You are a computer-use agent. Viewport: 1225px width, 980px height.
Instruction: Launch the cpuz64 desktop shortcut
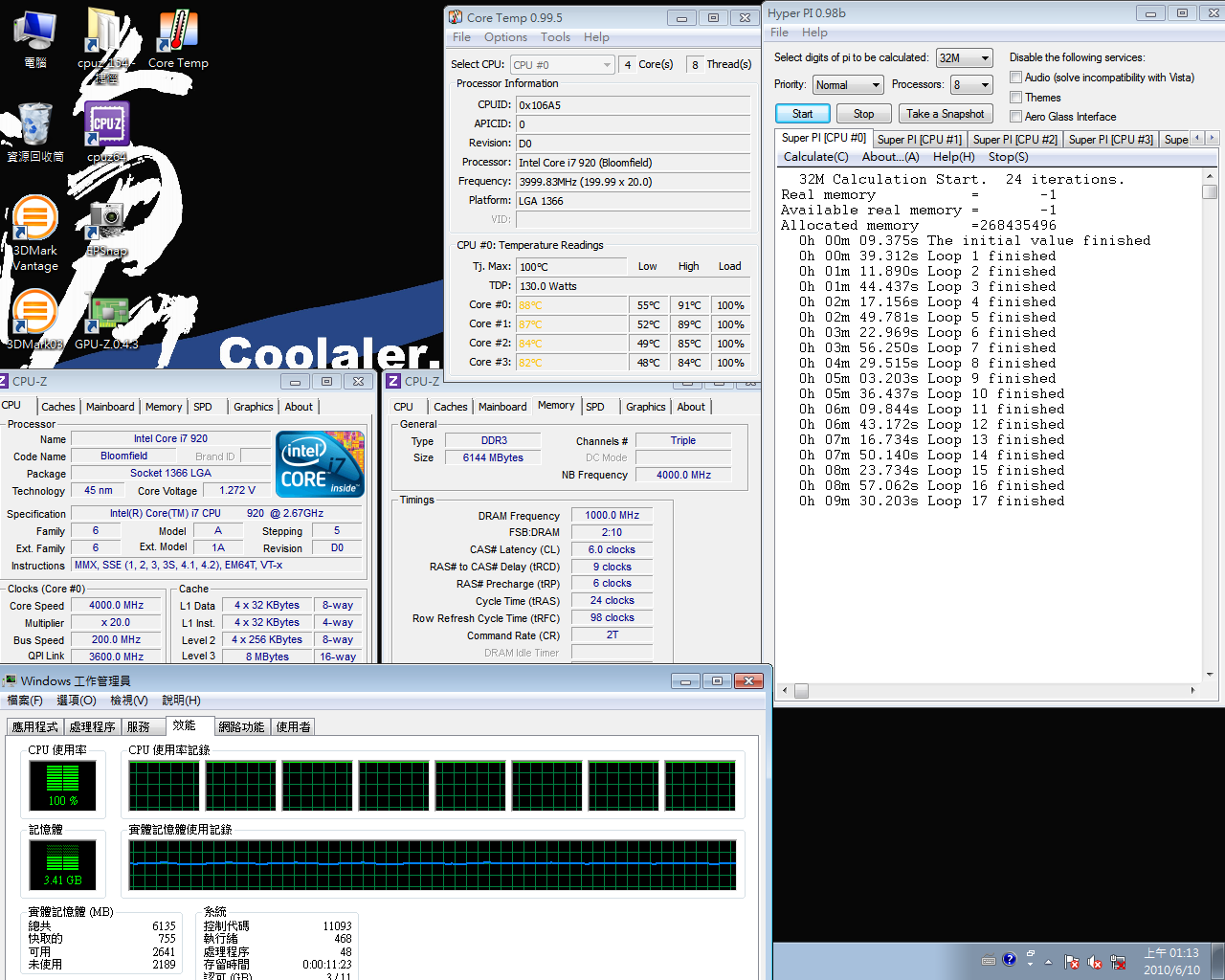coord(107,132)
